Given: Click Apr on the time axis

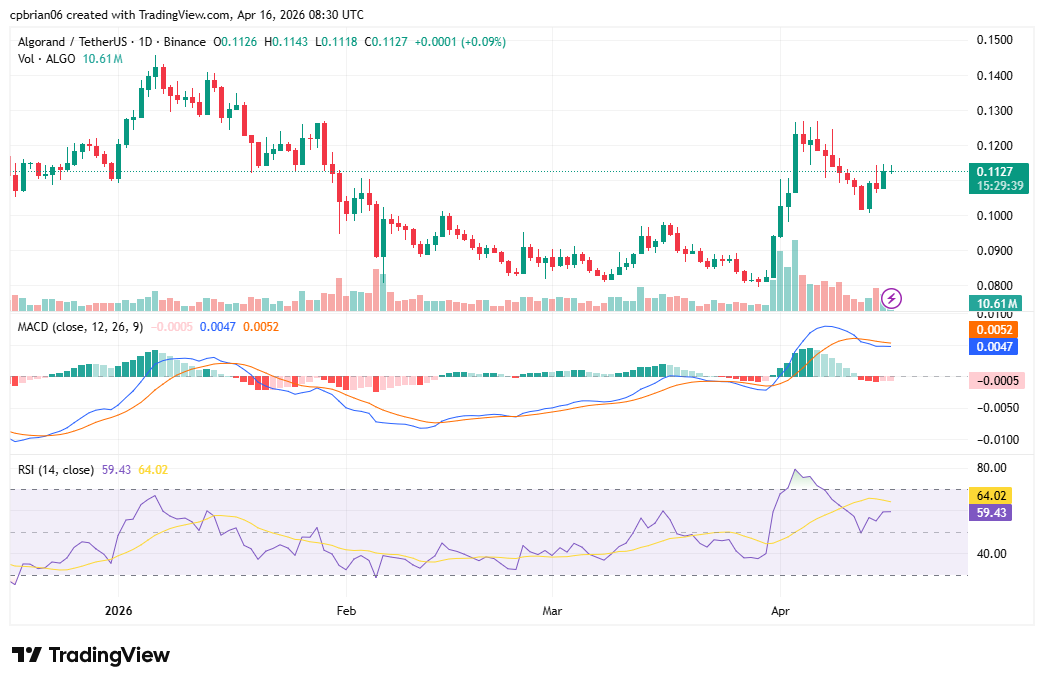Looking at the screenshot, I should (x=781, y=610).
